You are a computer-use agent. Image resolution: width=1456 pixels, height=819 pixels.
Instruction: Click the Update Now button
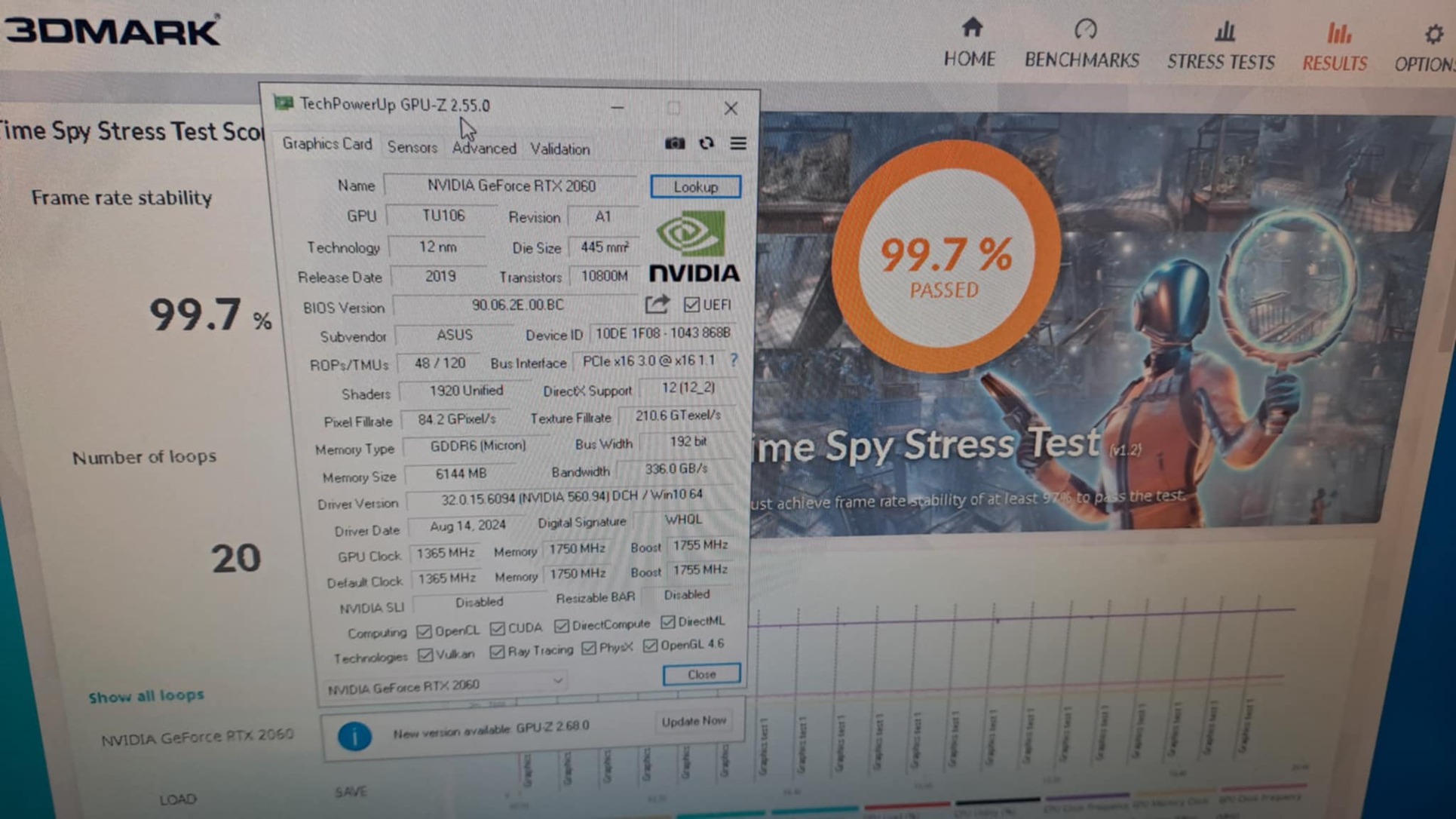pos(693,722)
